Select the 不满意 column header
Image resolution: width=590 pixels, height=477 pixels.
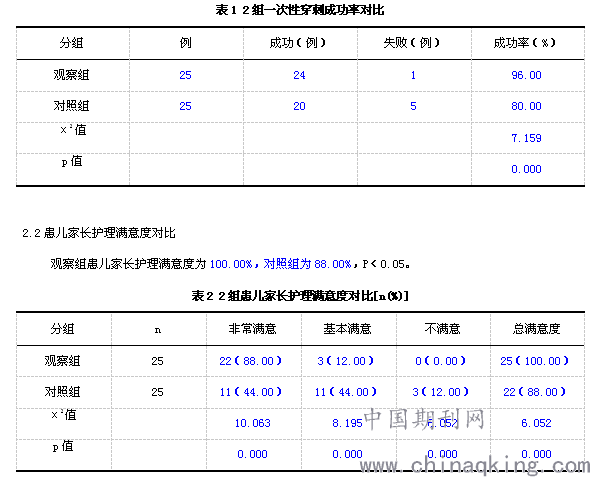coord(442,329)
